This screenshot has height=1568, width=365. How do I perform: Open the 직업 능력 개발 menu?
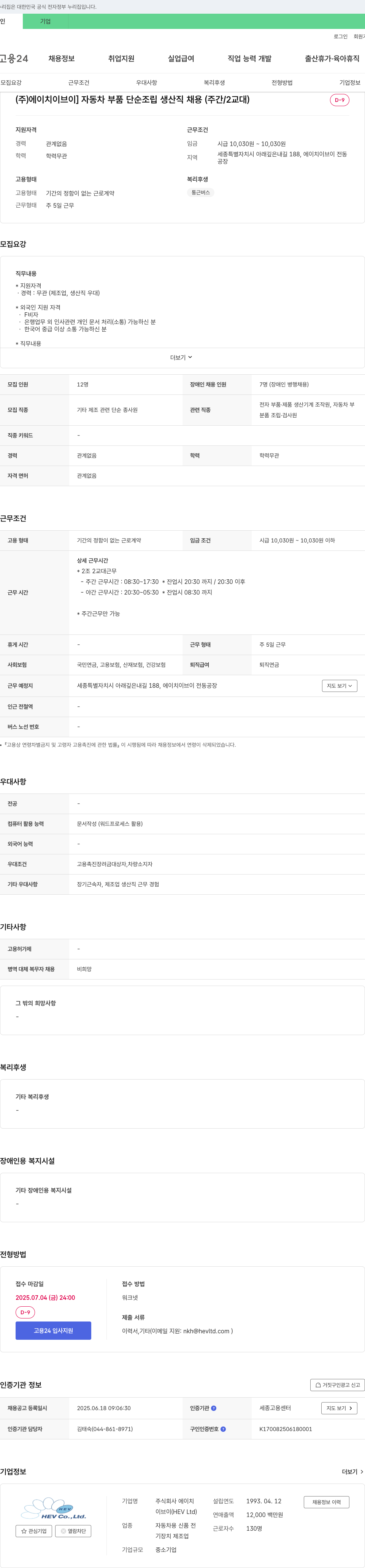pyautogui.click(x=249, y=59)
